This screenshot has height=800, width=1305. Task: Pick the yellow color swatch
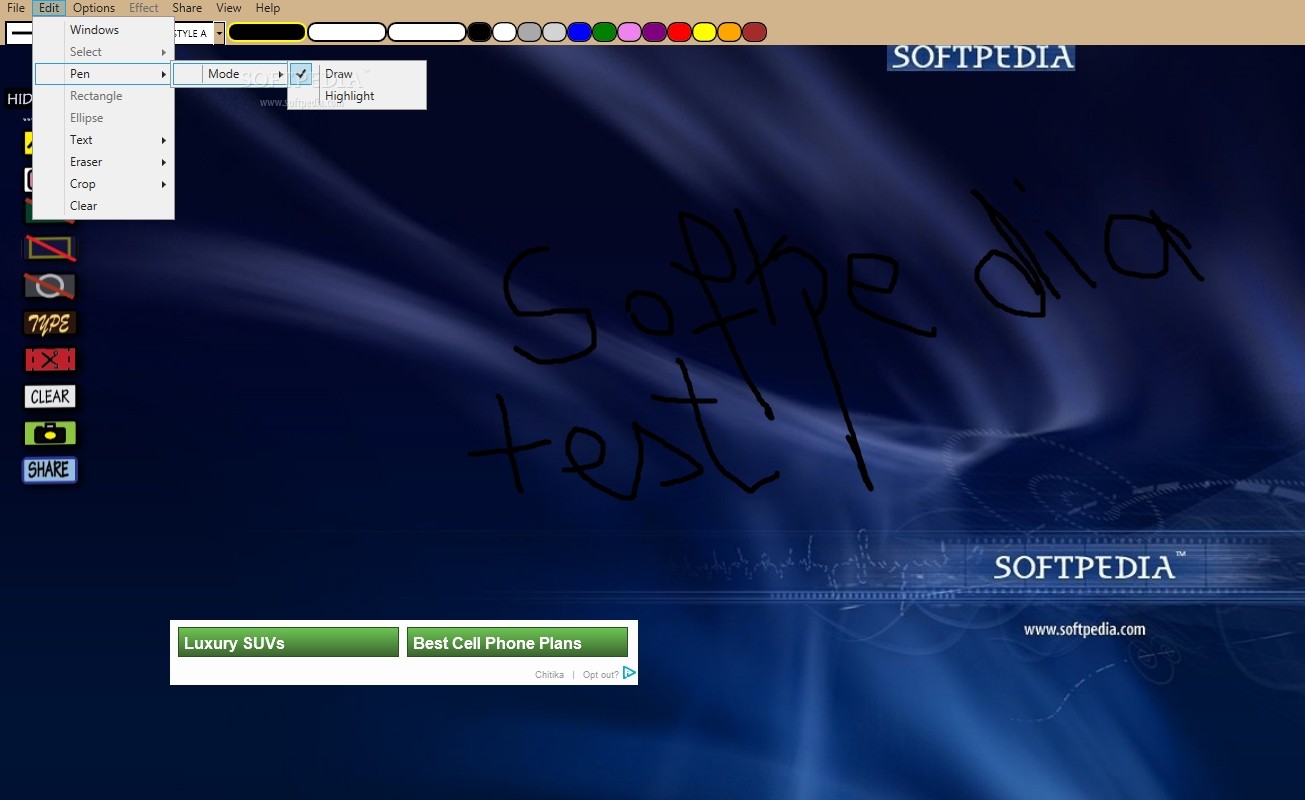click(705, 32)
